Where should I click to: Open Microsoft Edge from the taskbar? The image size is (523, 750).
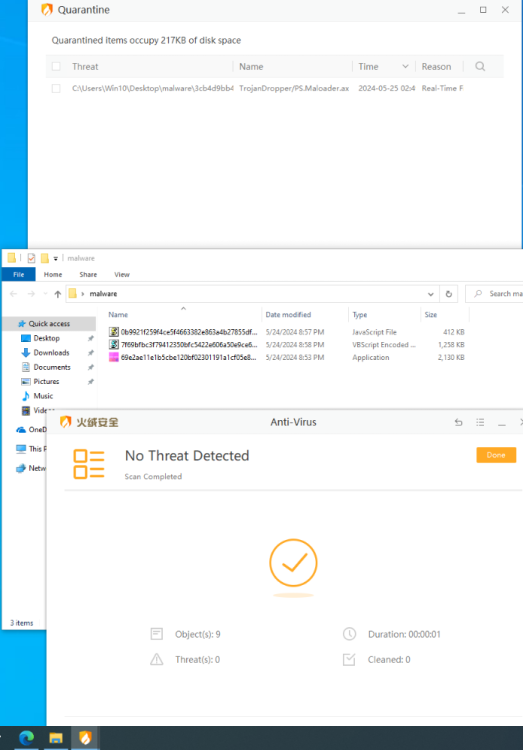click(x=26, y=738)
